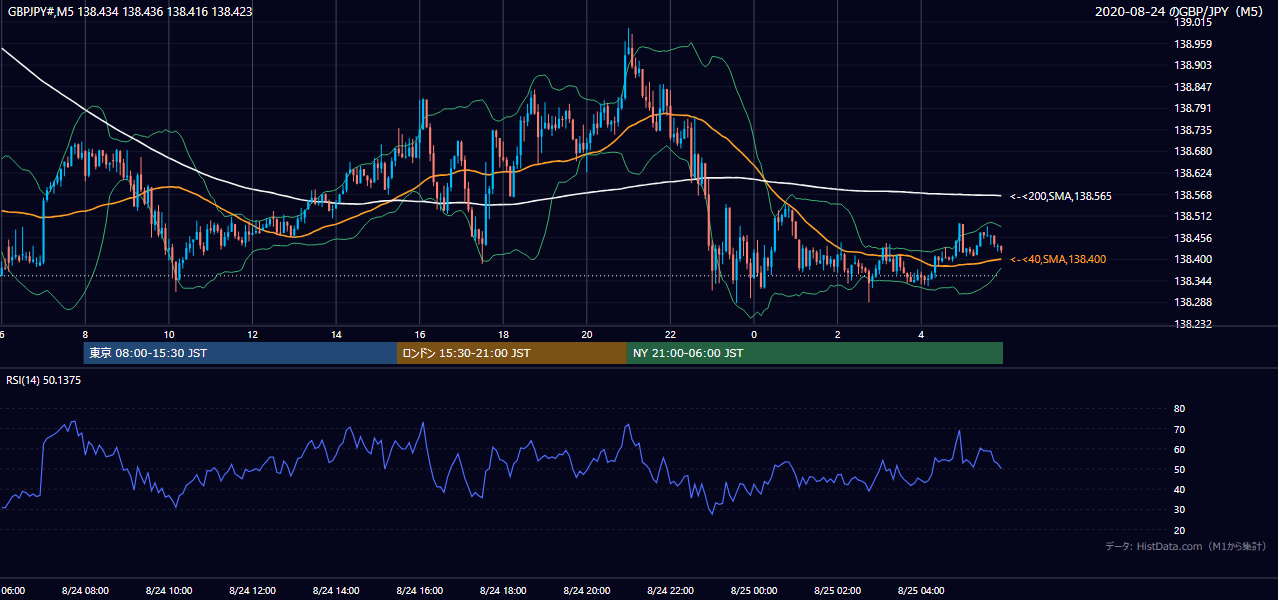Select the RSI(14) 50.1375 indicator label
This screenshot has height=600, width=1278.
click(44, 380)
